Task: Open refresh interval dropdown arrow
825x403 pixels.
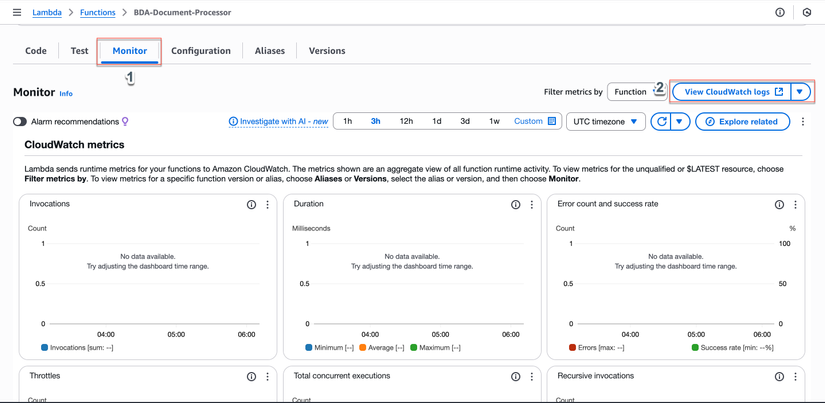Action: tap(679, 122)
